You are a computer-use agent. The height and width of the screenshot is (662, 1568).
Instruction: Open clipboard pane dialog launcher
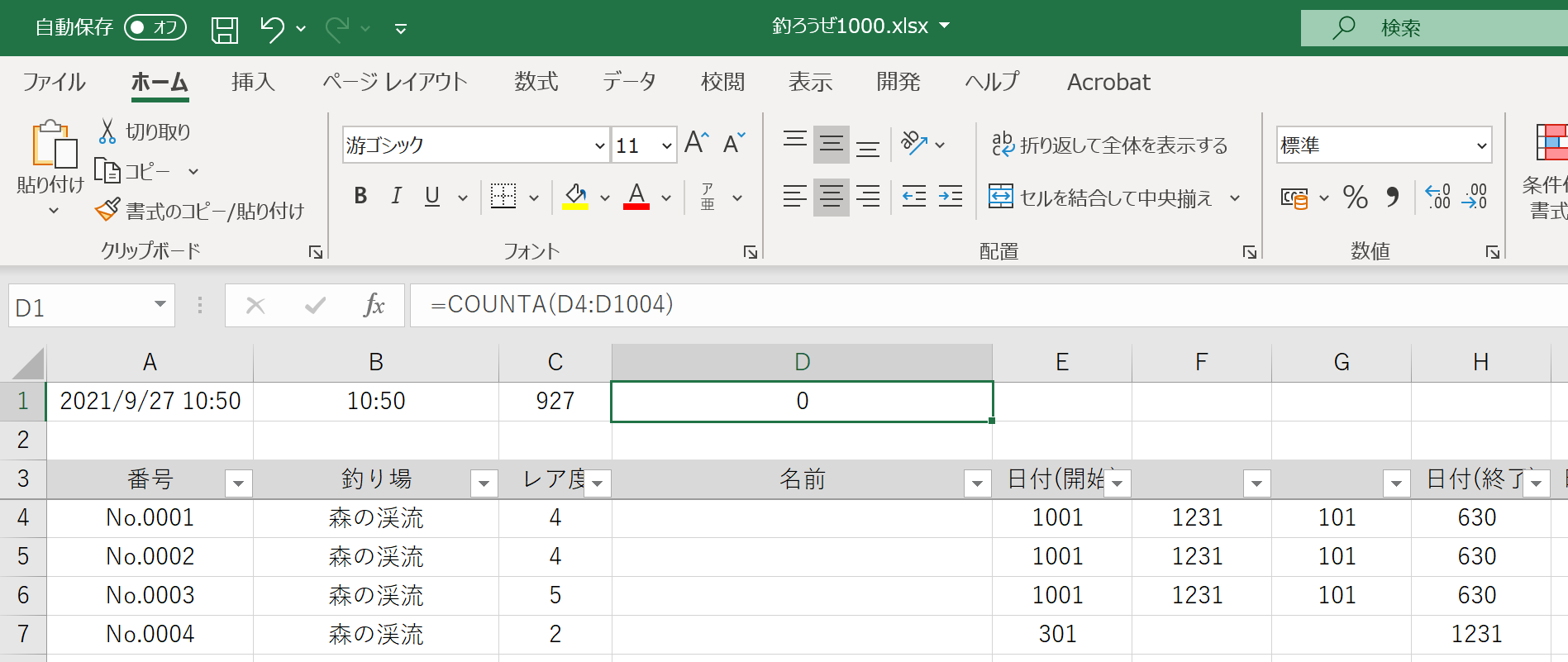(316, 252)
